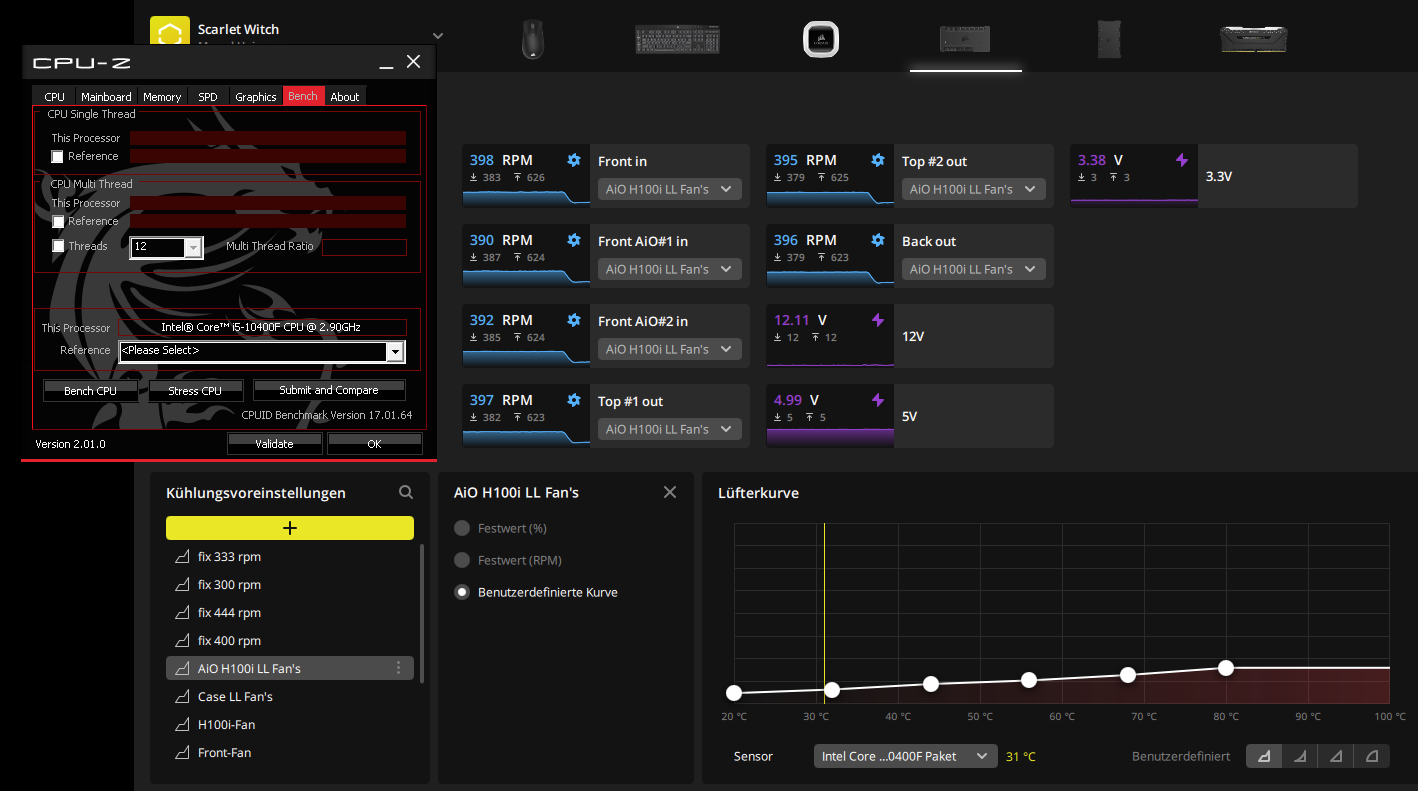Click the fan curve point at 20 °C
This screenshot has width=1418, height=791.
tap(734, 693)
